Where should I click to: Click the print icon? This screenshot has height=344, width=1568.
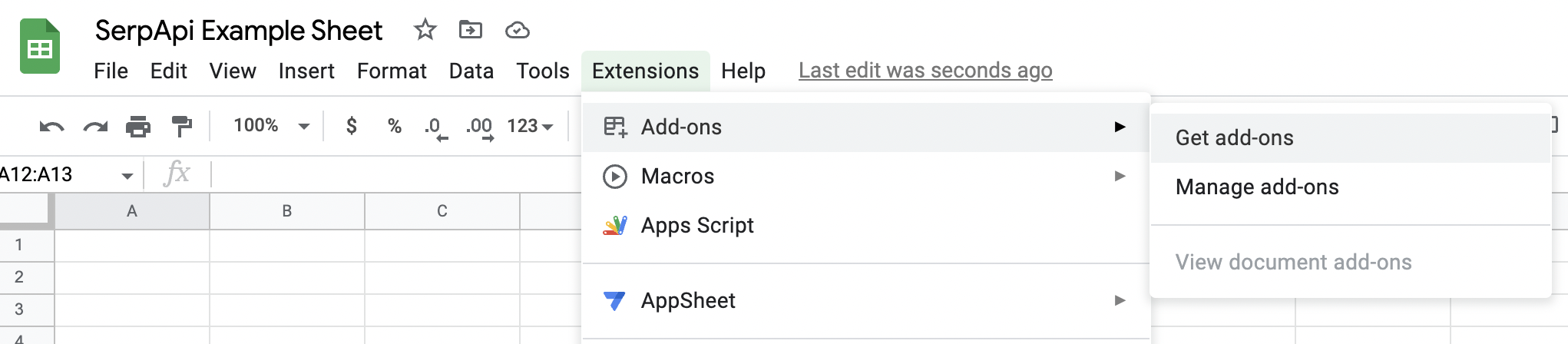(138, 126)
